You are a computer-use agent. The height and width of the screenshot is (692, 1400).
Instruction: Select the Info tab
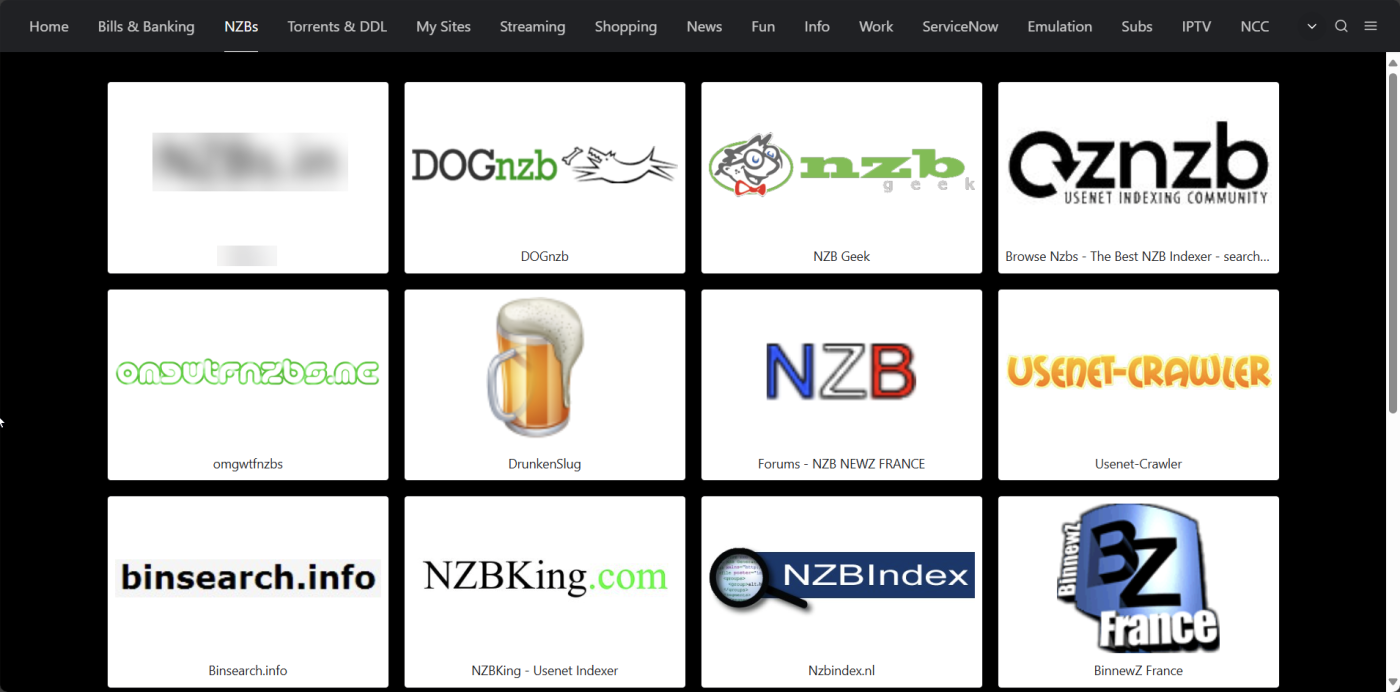coord(817,26)
